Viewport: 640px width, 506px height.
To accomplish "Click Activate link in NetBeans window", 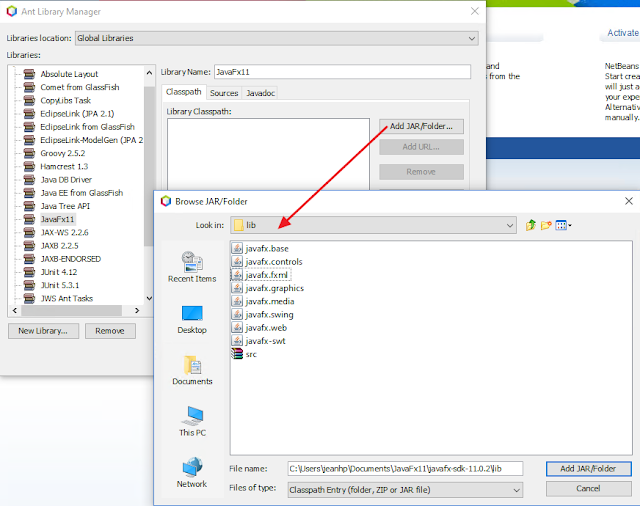I will [623, 33].
